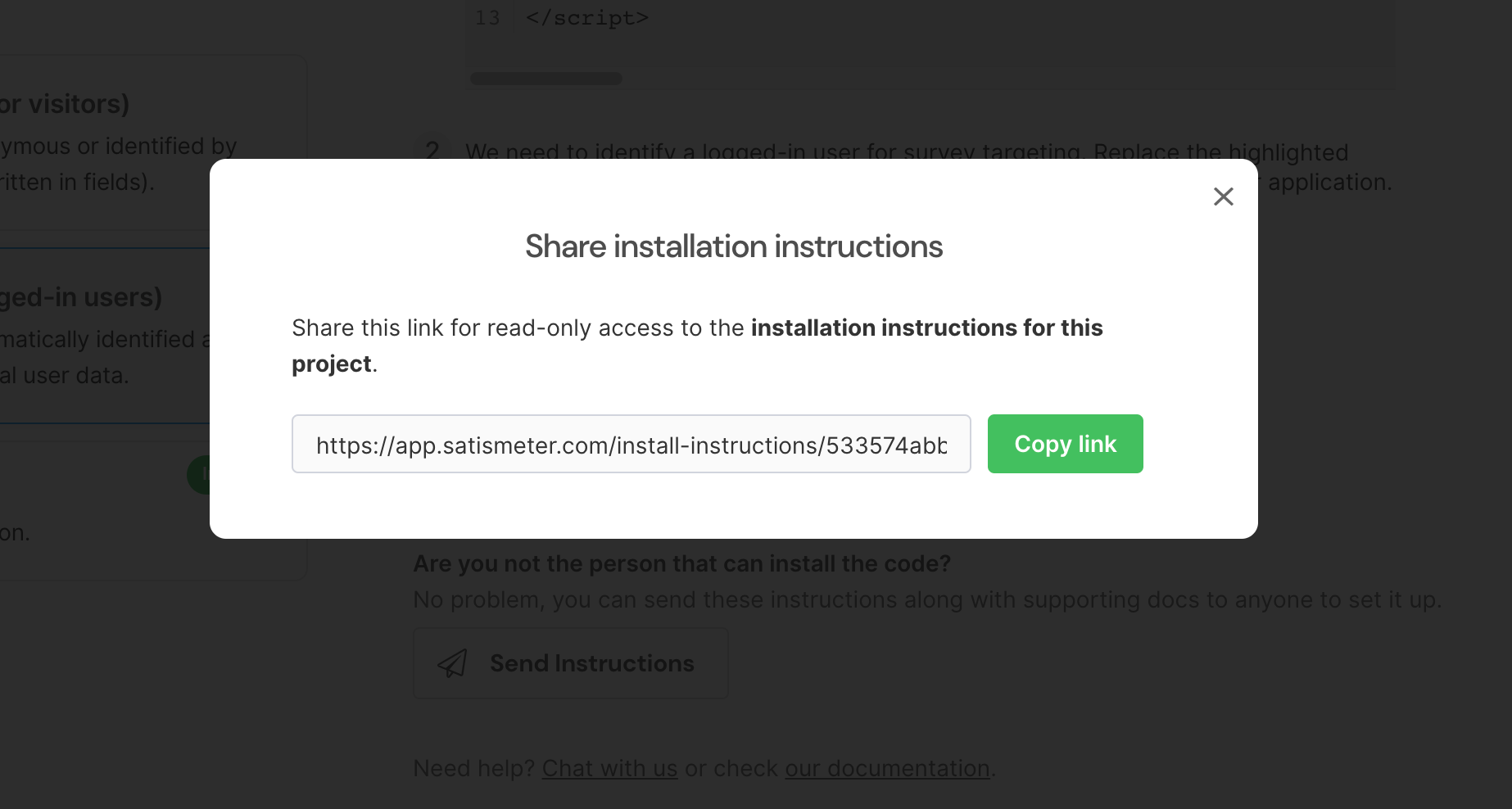Open the our documentation link
The width and height of the screenshot is (1512, 809).
click(x=887, y=768)
